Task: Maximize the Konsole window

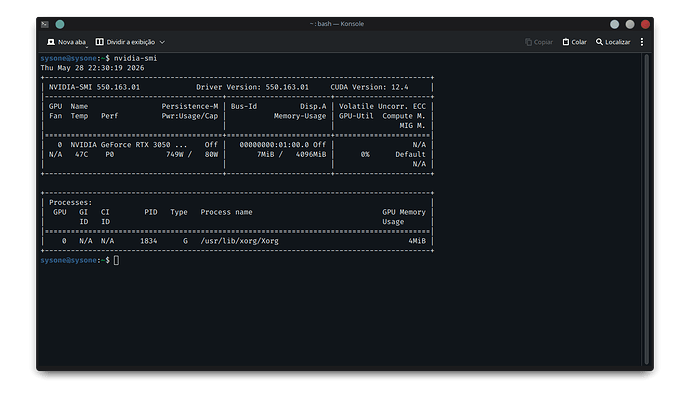Action: point(630,24)
